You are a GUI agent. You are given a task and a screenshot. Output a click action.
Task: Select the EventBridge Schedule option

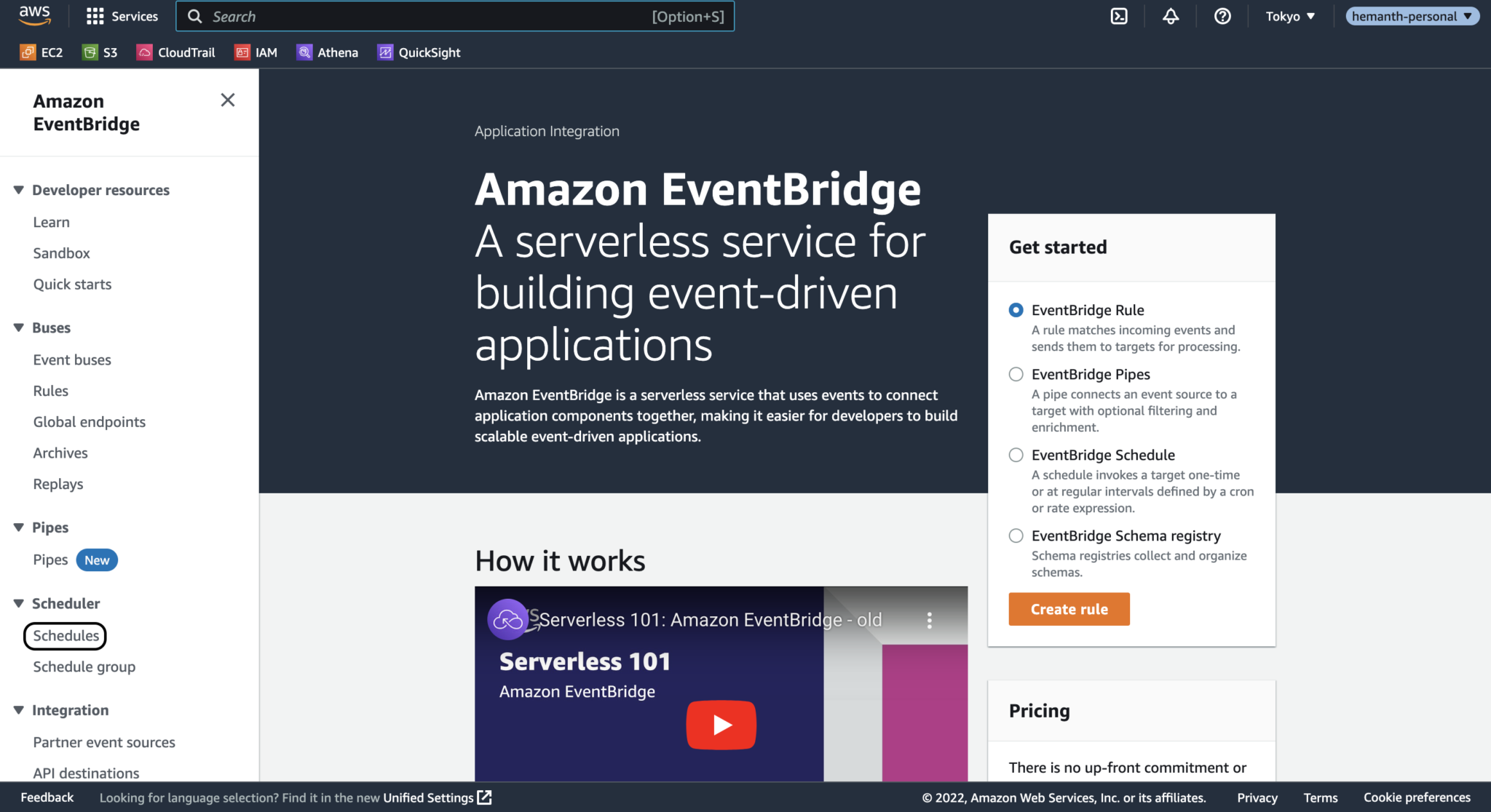(x=1016, y=455)
